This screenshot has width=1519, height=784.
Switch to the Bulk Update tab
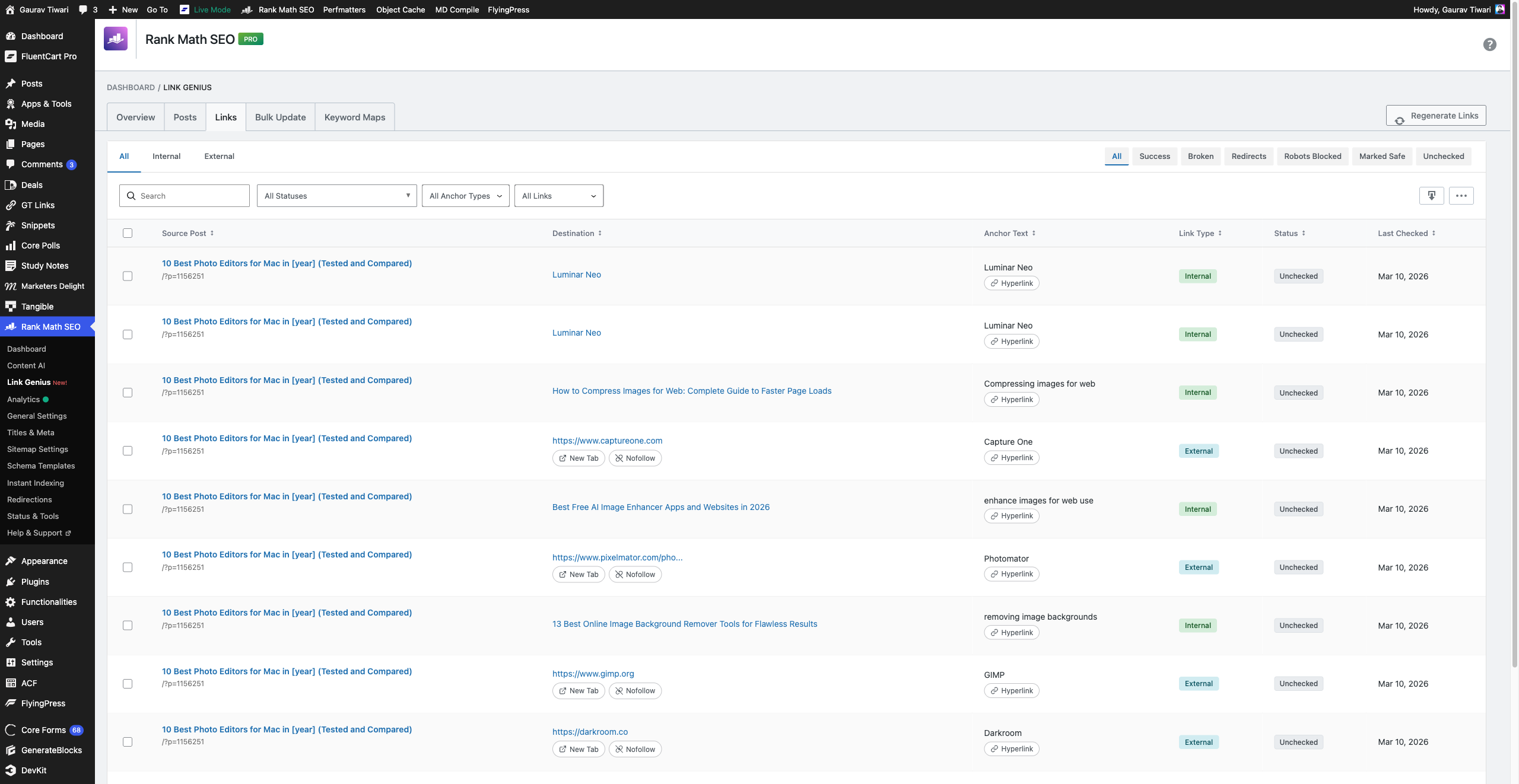coord(280,117)
